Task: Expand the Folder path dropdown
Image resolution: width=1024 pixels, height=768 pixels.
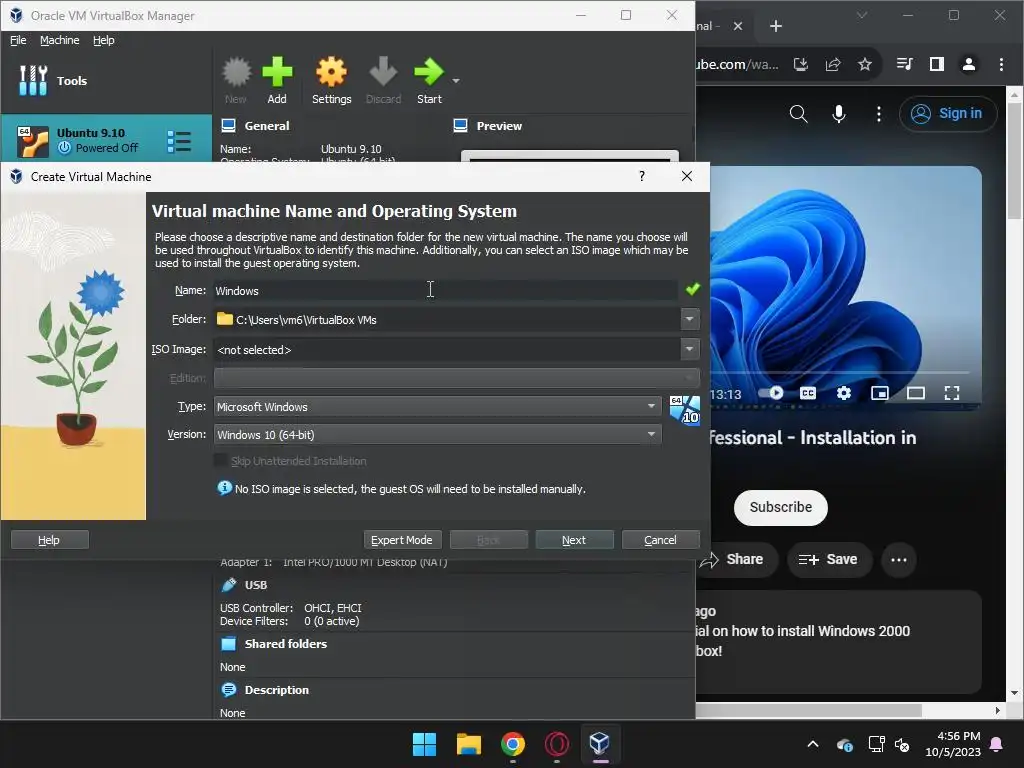Action: click(x=690, y=319)
